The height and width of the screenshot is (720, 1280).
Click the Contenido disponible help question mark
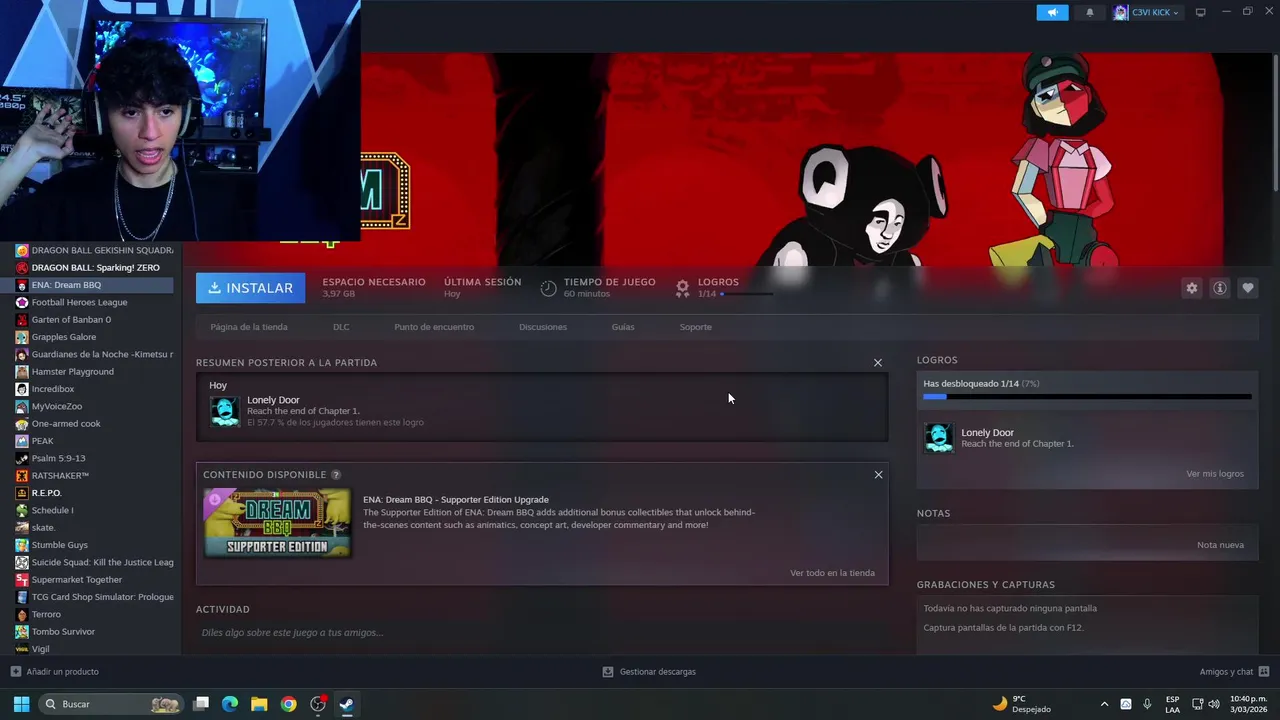click(x=336, y=475)
